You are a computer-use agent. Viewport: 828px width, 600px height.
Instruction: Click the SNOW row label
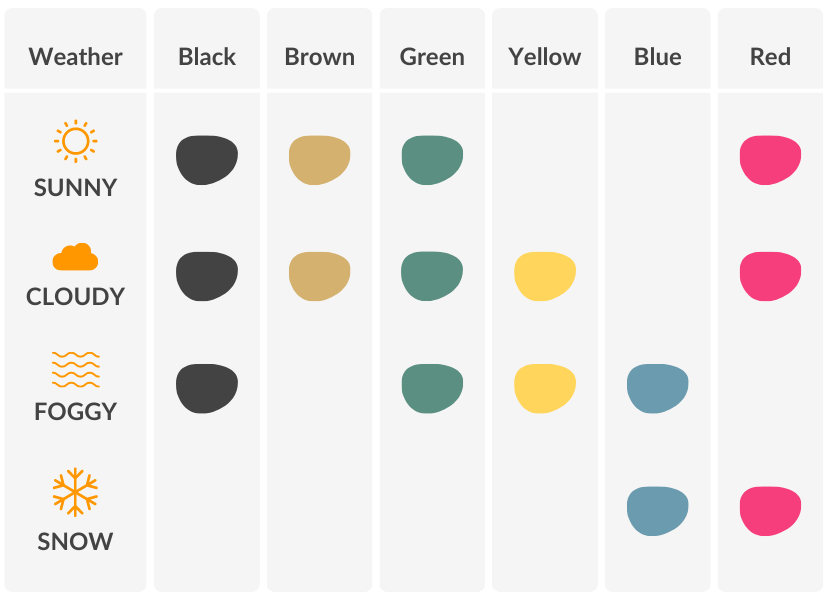tap(75, 542)
